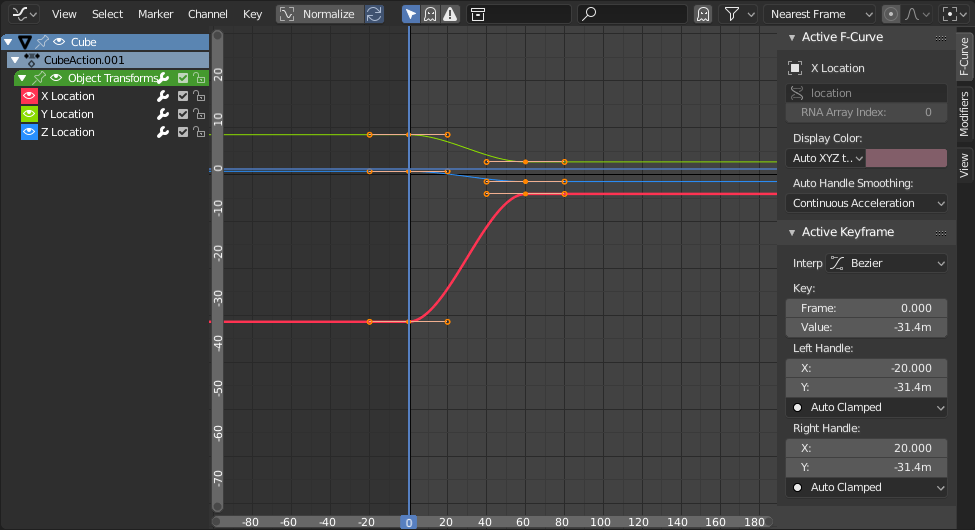Click the only show errors warning icon
Viewport: 975px width, 530px height.
point(450,14)
